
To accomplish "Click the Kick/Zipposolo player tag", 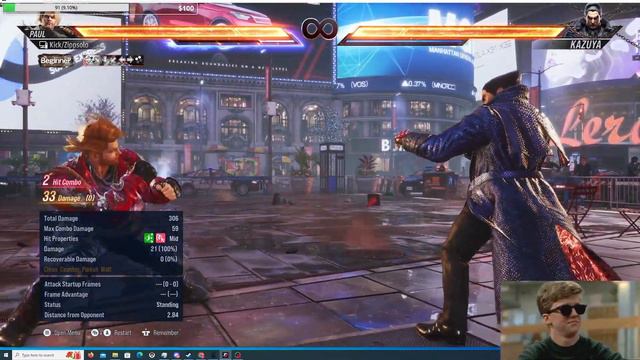I will (69, 45).
